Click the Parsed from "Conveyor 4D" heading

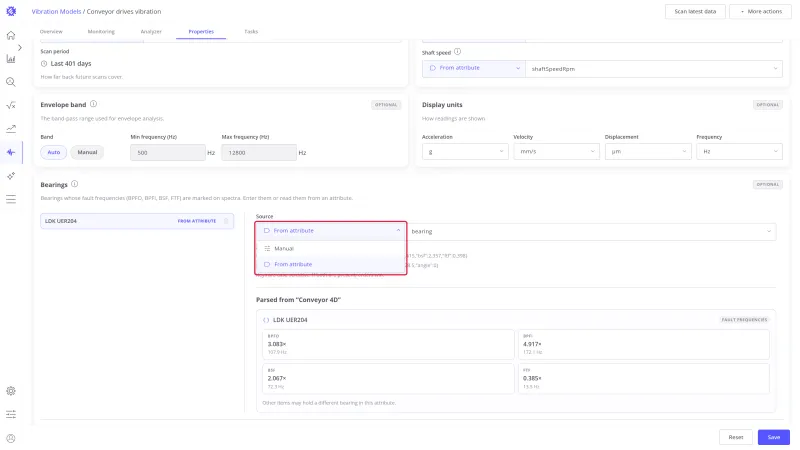pos(298,300)
